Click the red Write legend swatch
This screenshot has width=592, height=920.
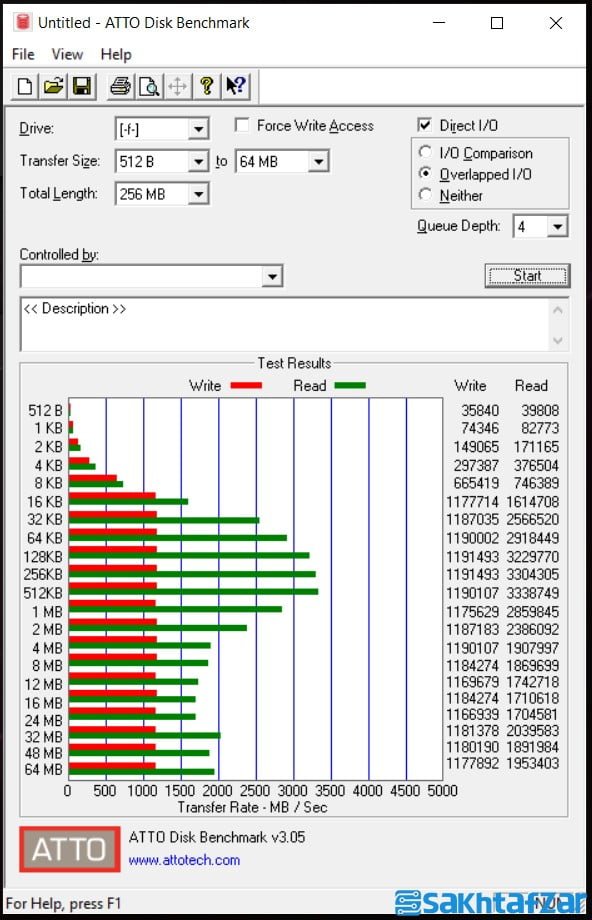tap(246, 385)
